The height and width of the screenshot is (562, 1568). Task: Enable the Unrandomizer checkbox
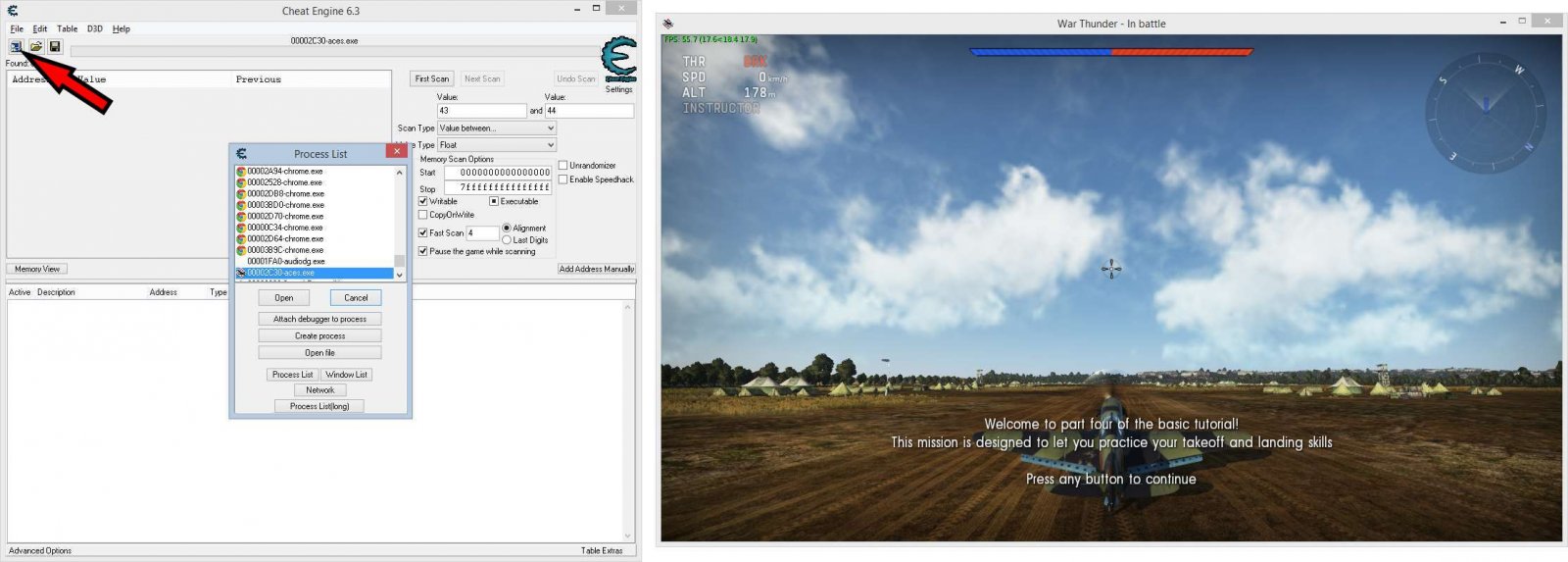tap(563, 166)
